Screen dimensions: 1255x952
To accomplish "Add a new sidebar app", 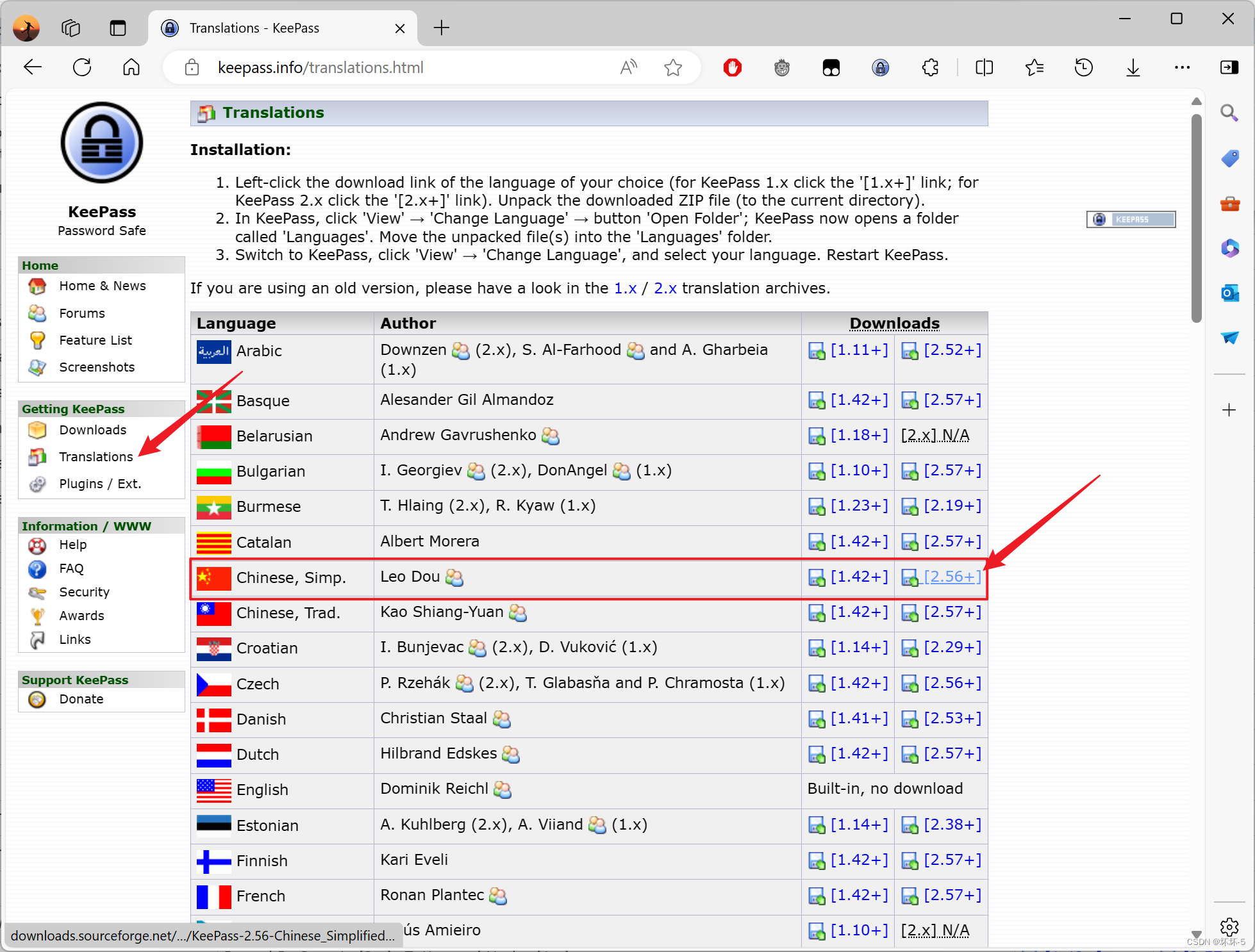I will point(1229,410).
